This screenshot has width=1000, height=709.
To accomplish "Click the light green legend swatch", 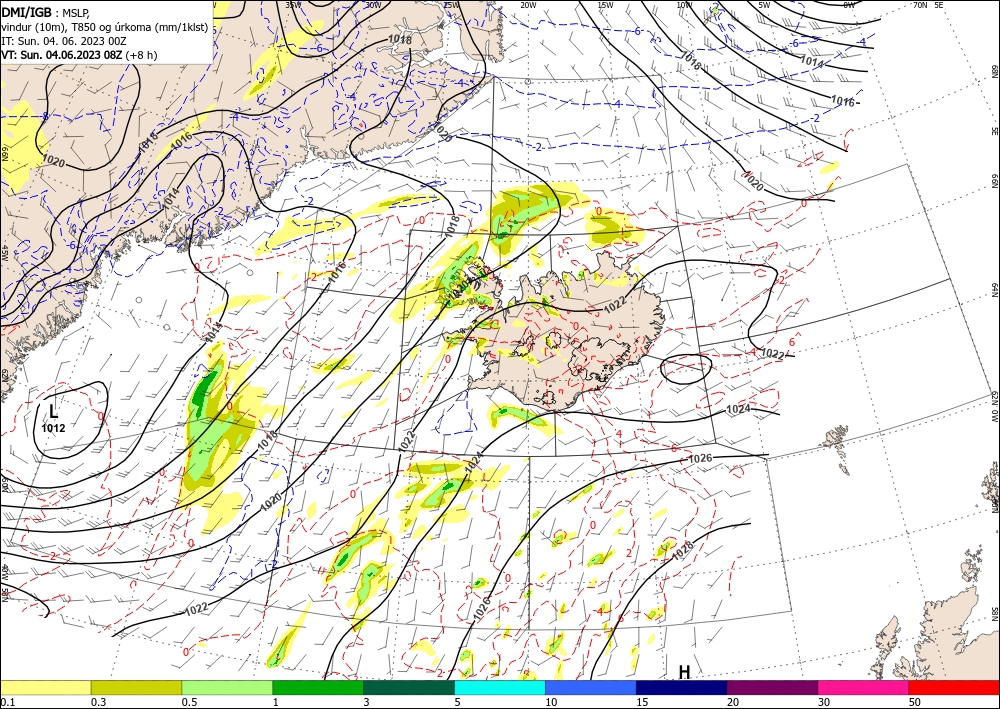I will [x=227, y=687].
